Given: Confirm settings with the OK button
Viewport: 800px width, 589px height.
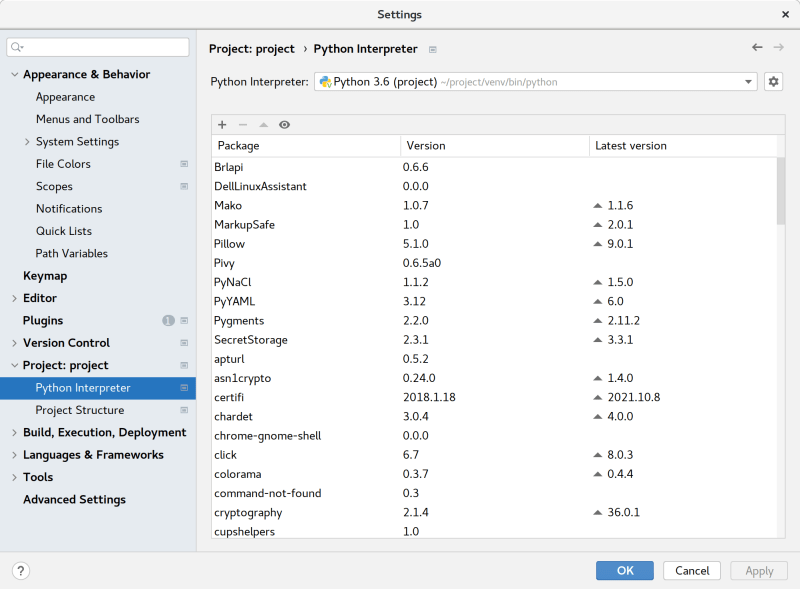Looking at the screenshot, I should click(624, 570).
